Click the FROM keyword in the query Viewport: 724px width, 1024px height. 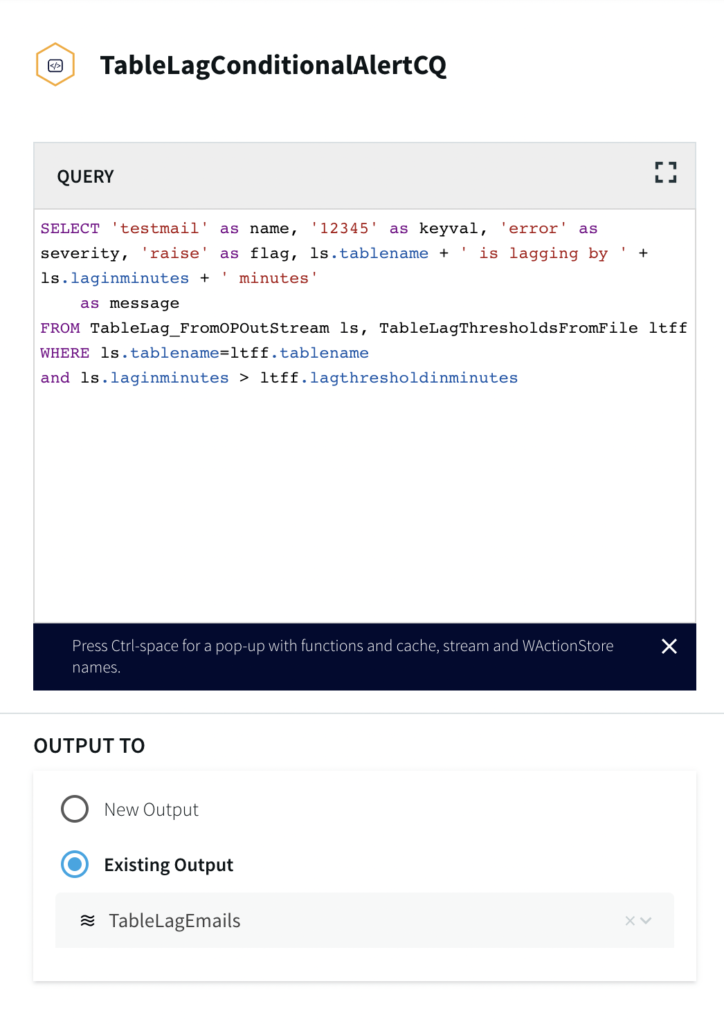point(60,328)
